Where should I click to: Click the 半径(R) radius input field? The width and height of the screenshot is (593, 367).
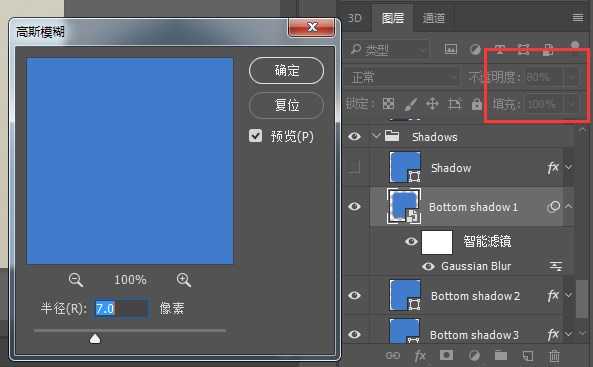pyautogui.click(x=121, y=309)
